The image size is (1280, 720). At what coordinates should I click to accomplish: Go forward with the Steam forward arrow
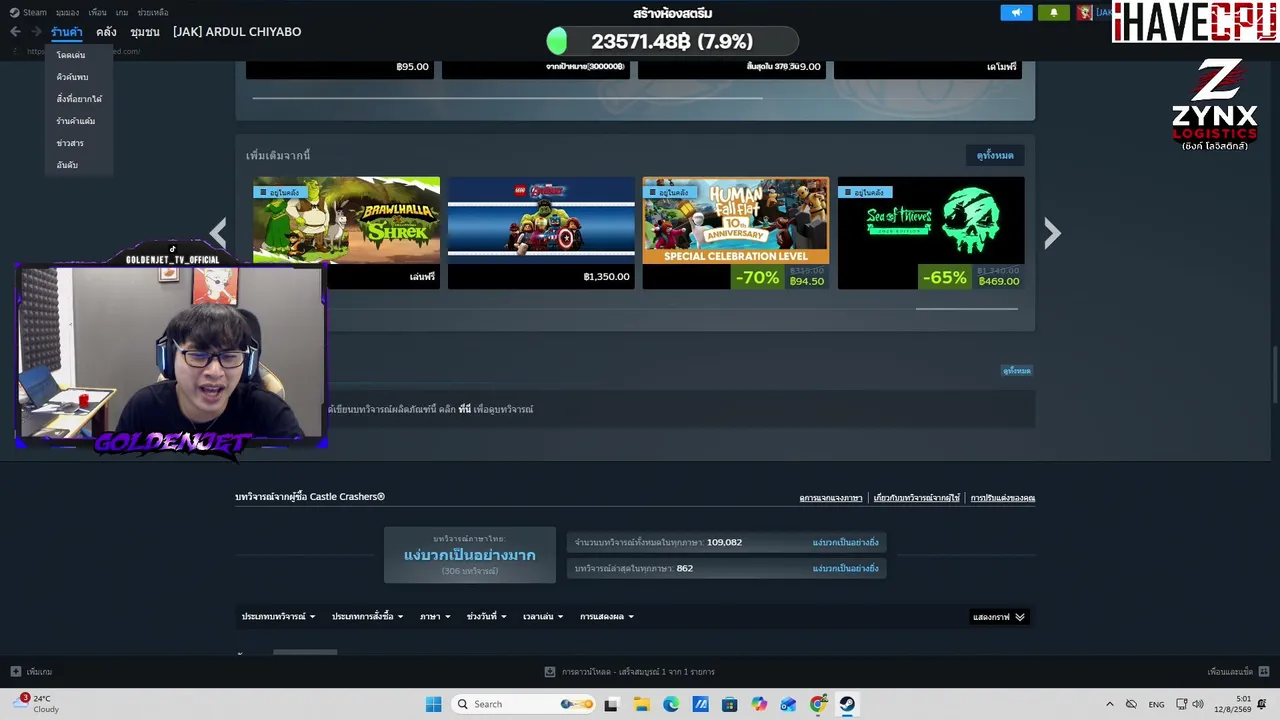pyautogui.click(x=36, y=32)
